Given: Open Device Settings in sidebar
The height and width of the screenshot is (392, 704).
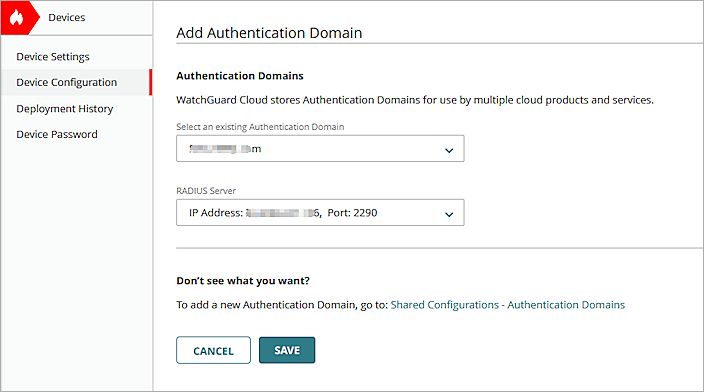Looking at the screenshot, I should 53,57.
